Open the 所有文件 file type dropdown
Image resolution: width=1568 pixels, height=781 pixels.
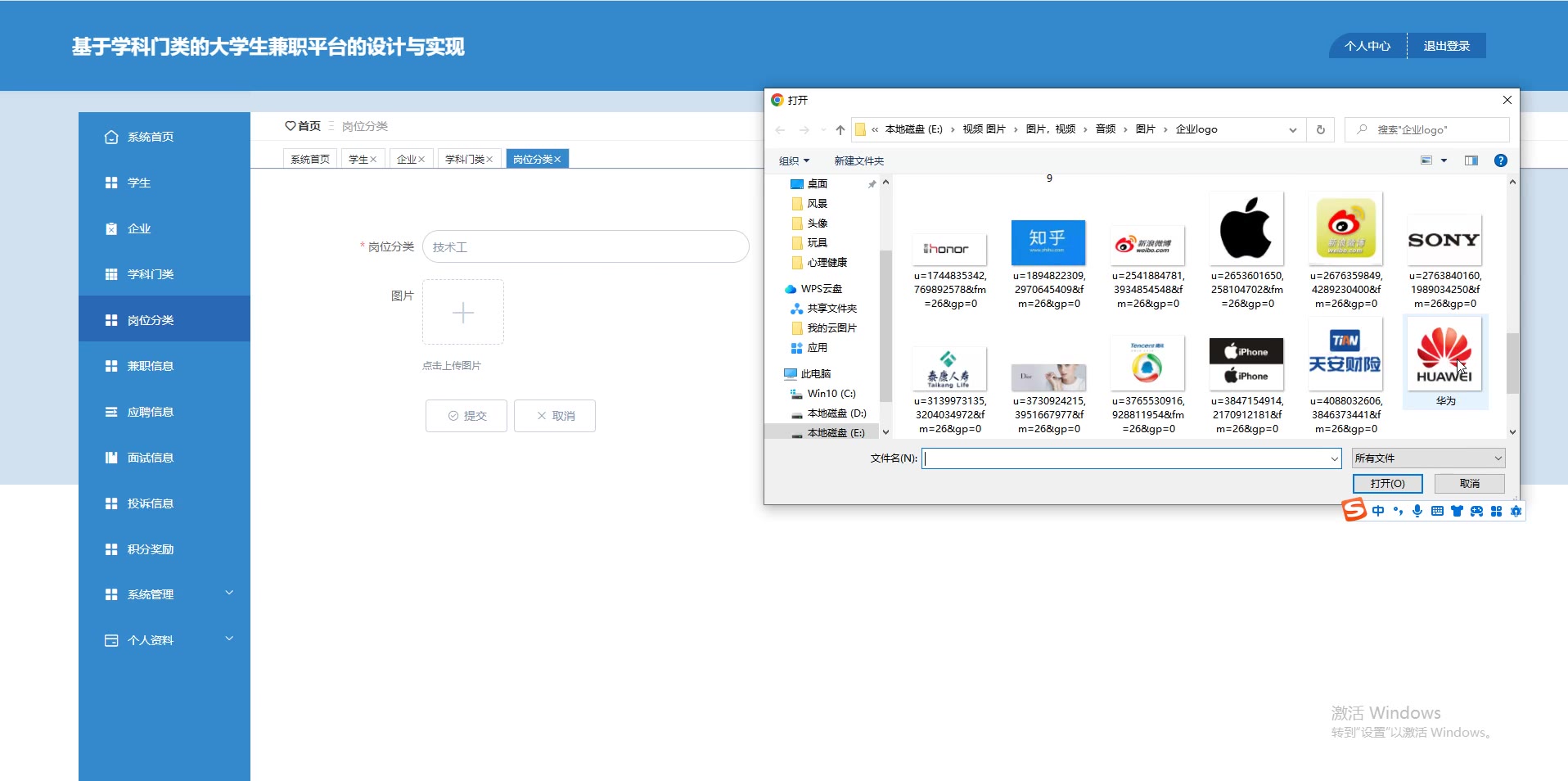[1428, 458]
